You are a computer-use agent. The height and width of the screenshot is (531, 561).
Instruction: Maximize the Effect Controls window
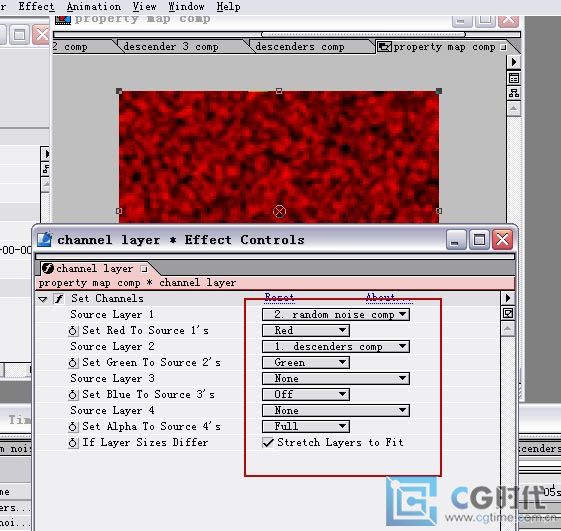pos(479,239)
